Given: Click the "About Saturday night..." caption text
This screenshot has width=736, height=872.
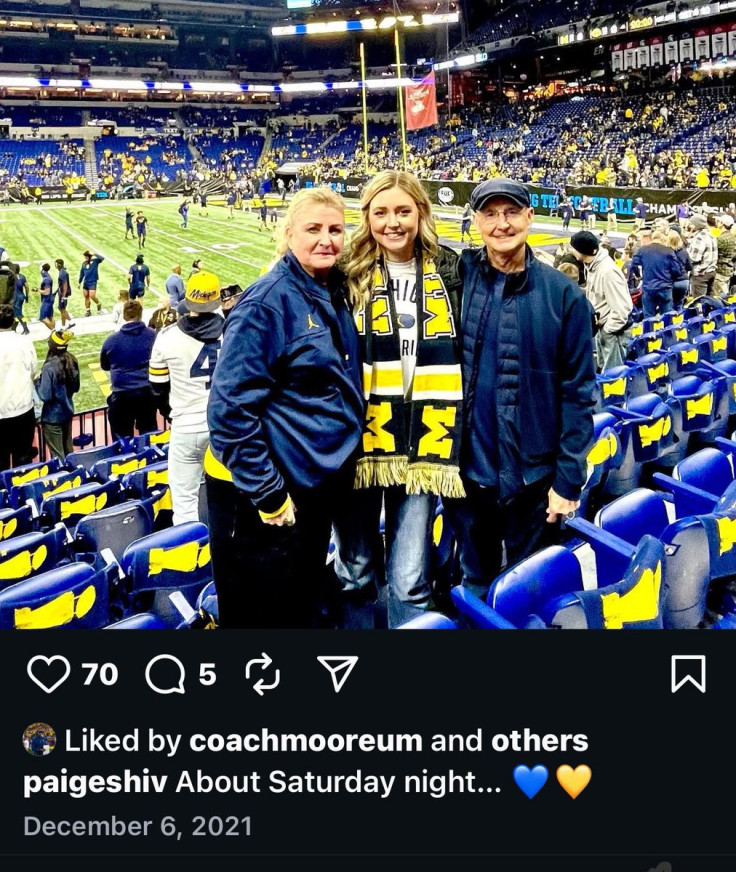Looking at the screenshot, I should pyautogui.click(x=338, y=782).
